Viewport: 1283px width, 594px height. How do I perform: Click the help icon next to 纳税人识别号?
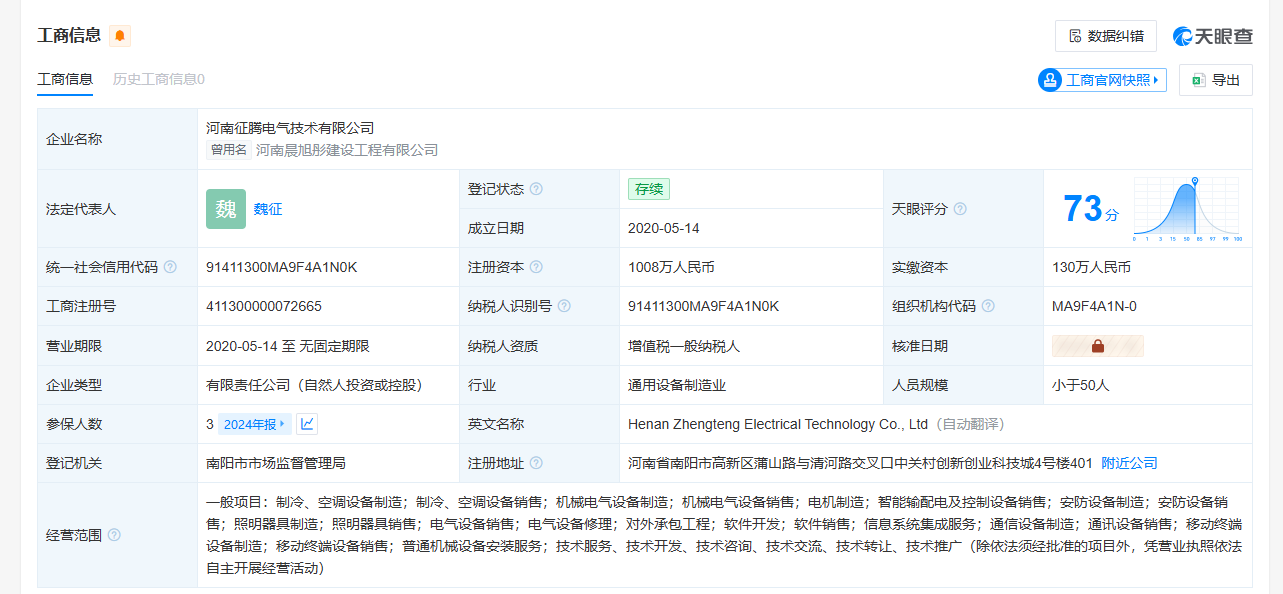(x=564, y=306)
